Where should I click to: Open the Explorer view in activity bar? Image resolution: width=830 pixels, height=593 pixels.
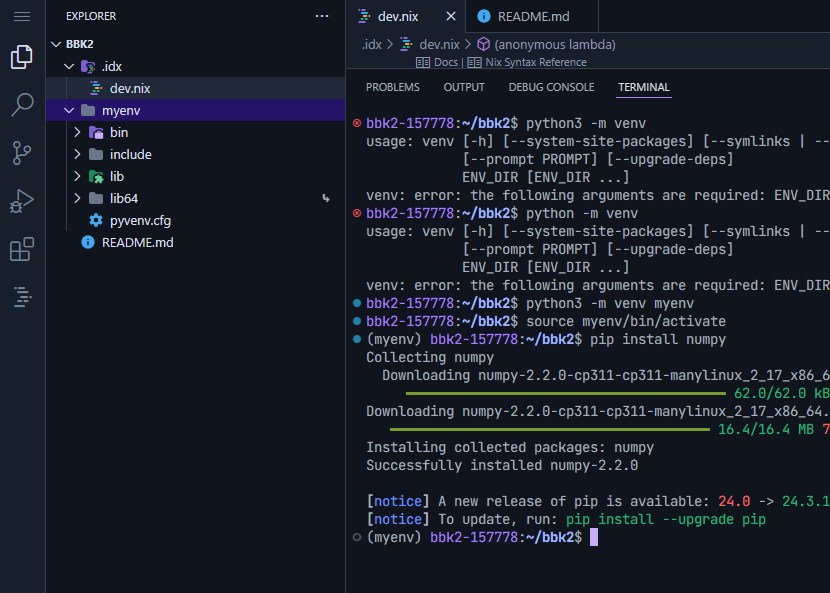(22, 57)
